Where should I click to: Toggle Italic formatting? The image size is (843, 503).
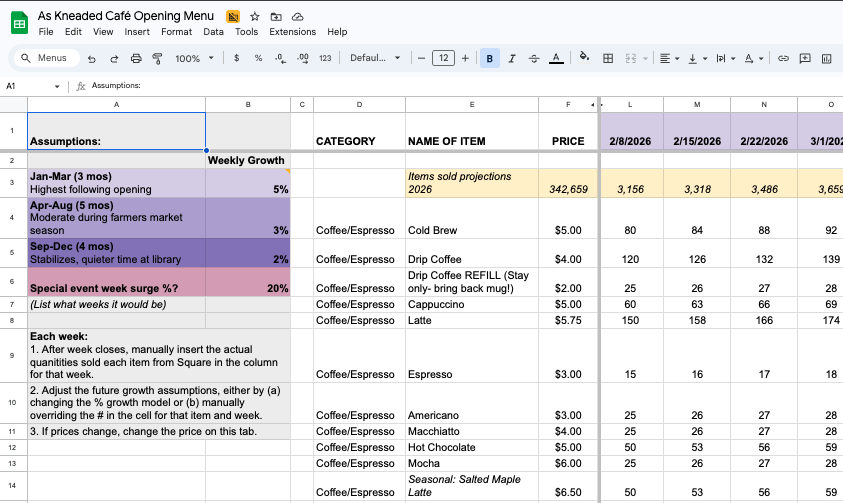pyautogui.click(x=512, y=58)
